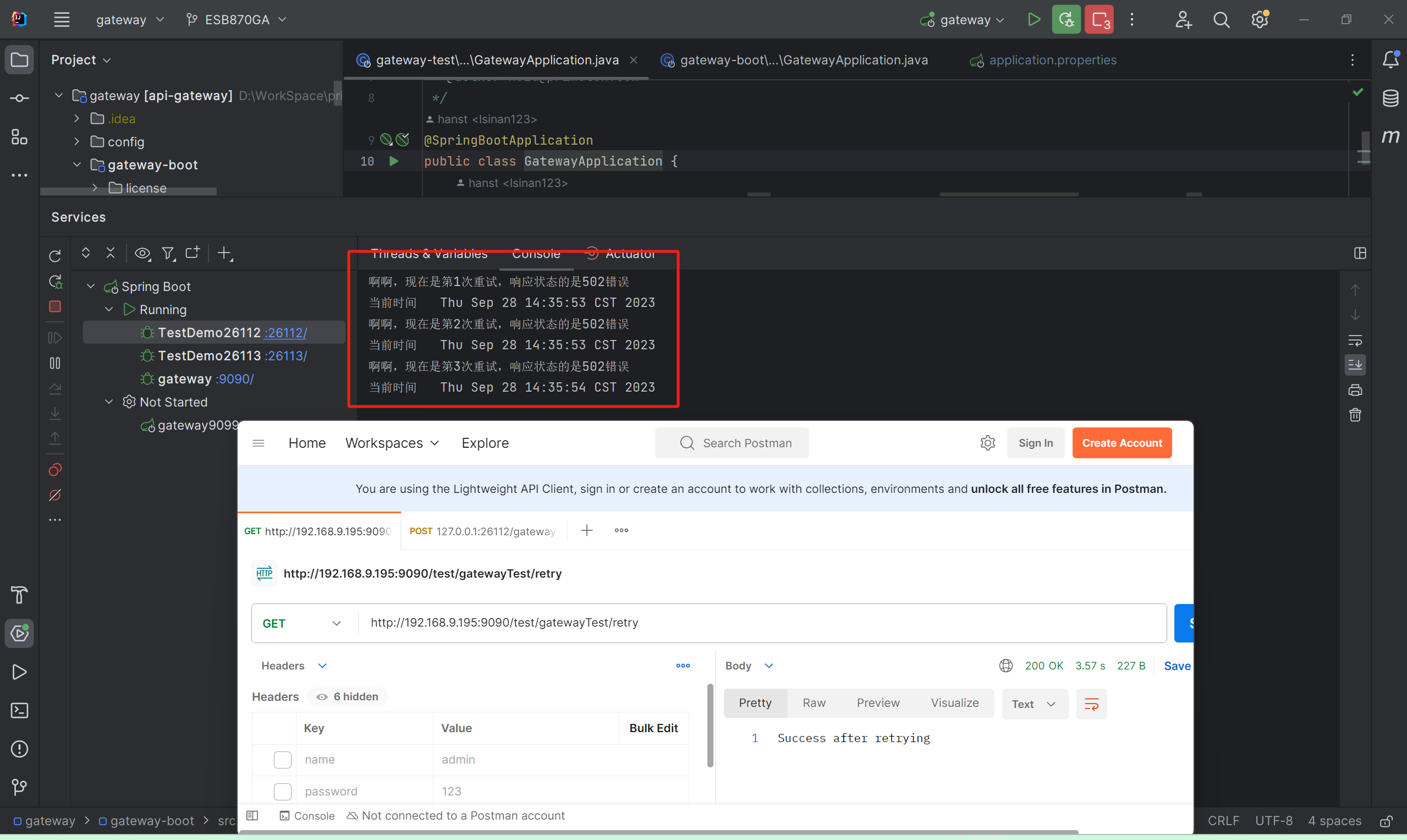1407x840 pixels.
Task: Click the Debug gateway run icon
Action: 1067,20
